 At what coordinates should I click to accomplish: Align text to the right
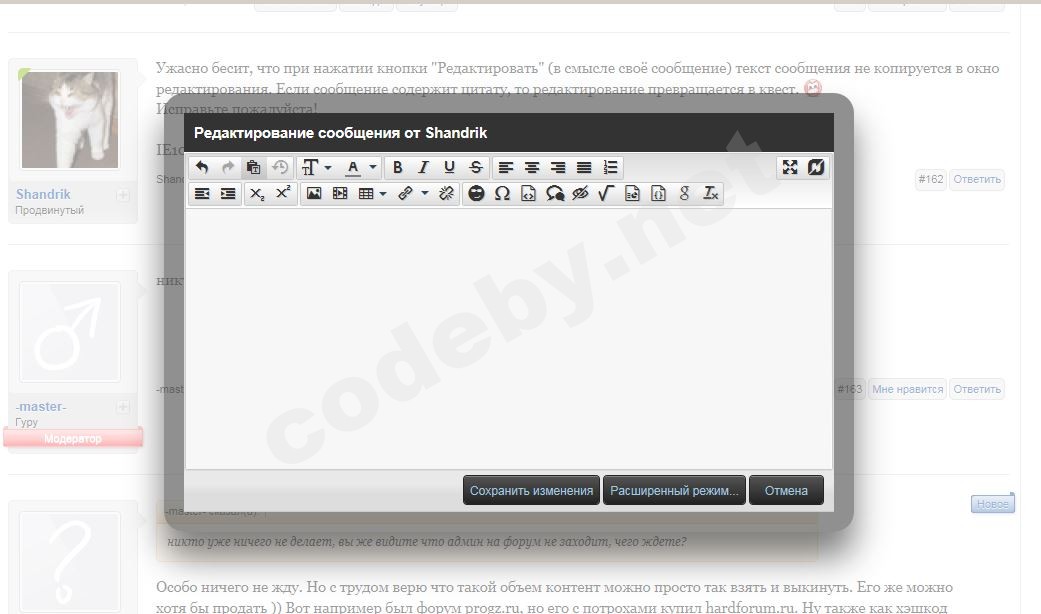click(558, 167)
